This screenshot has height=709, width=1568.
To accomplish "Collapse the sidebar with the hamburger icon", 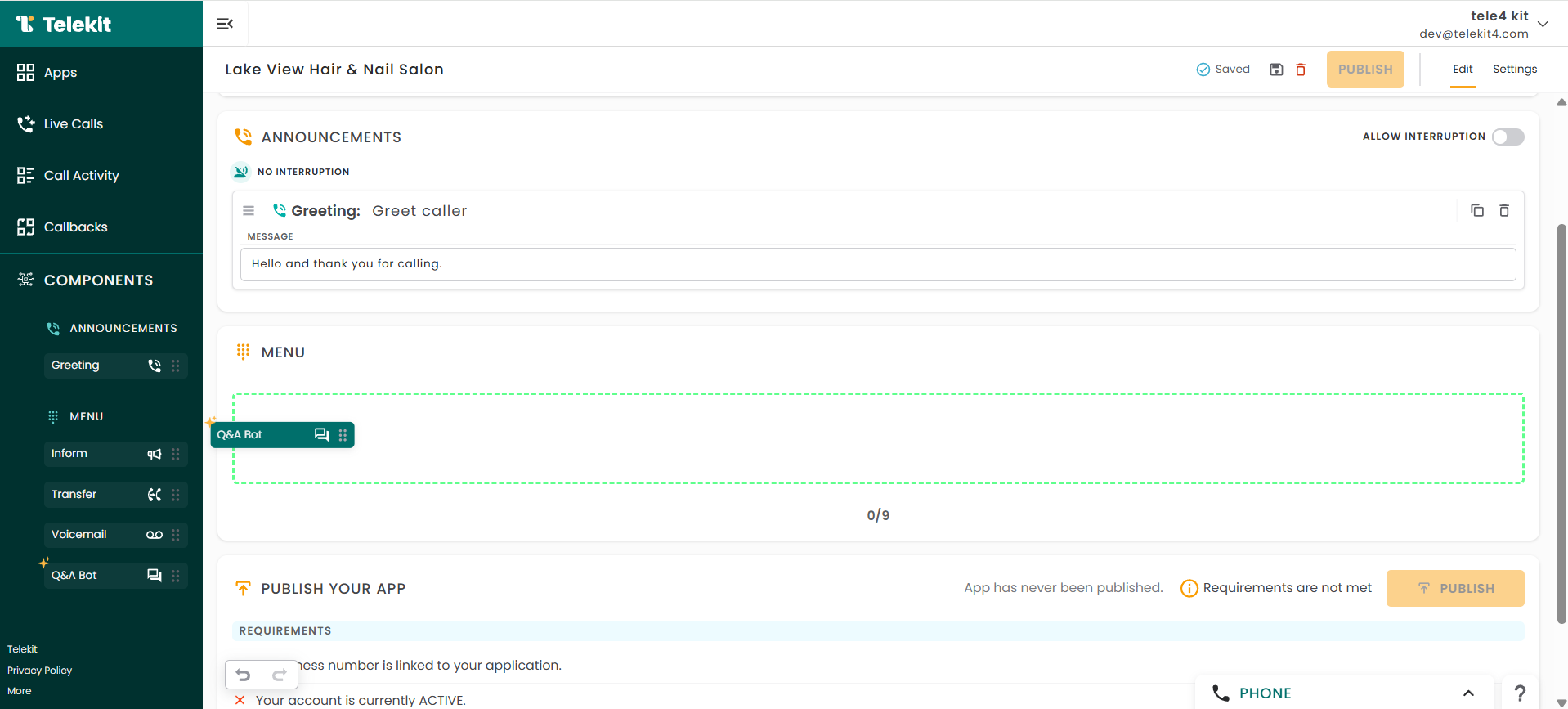I will [x=225, y=24].
